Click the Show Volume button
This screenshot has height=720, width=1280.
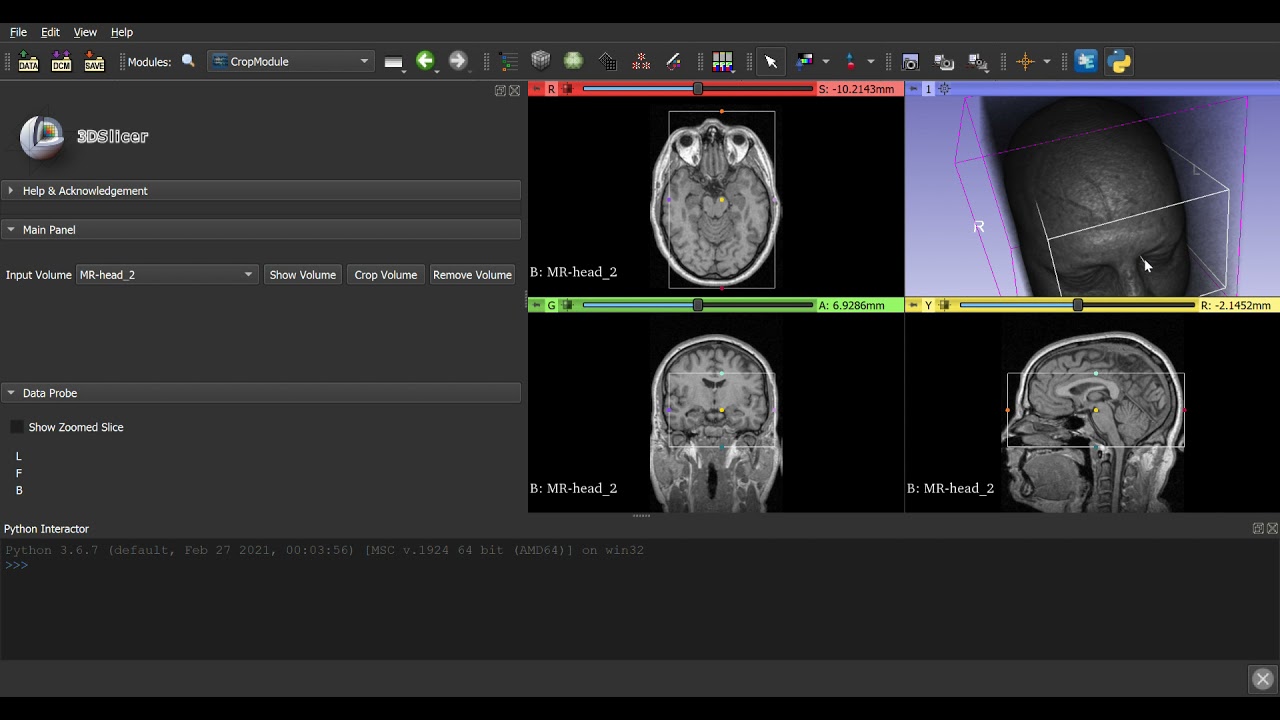[303, 274]
